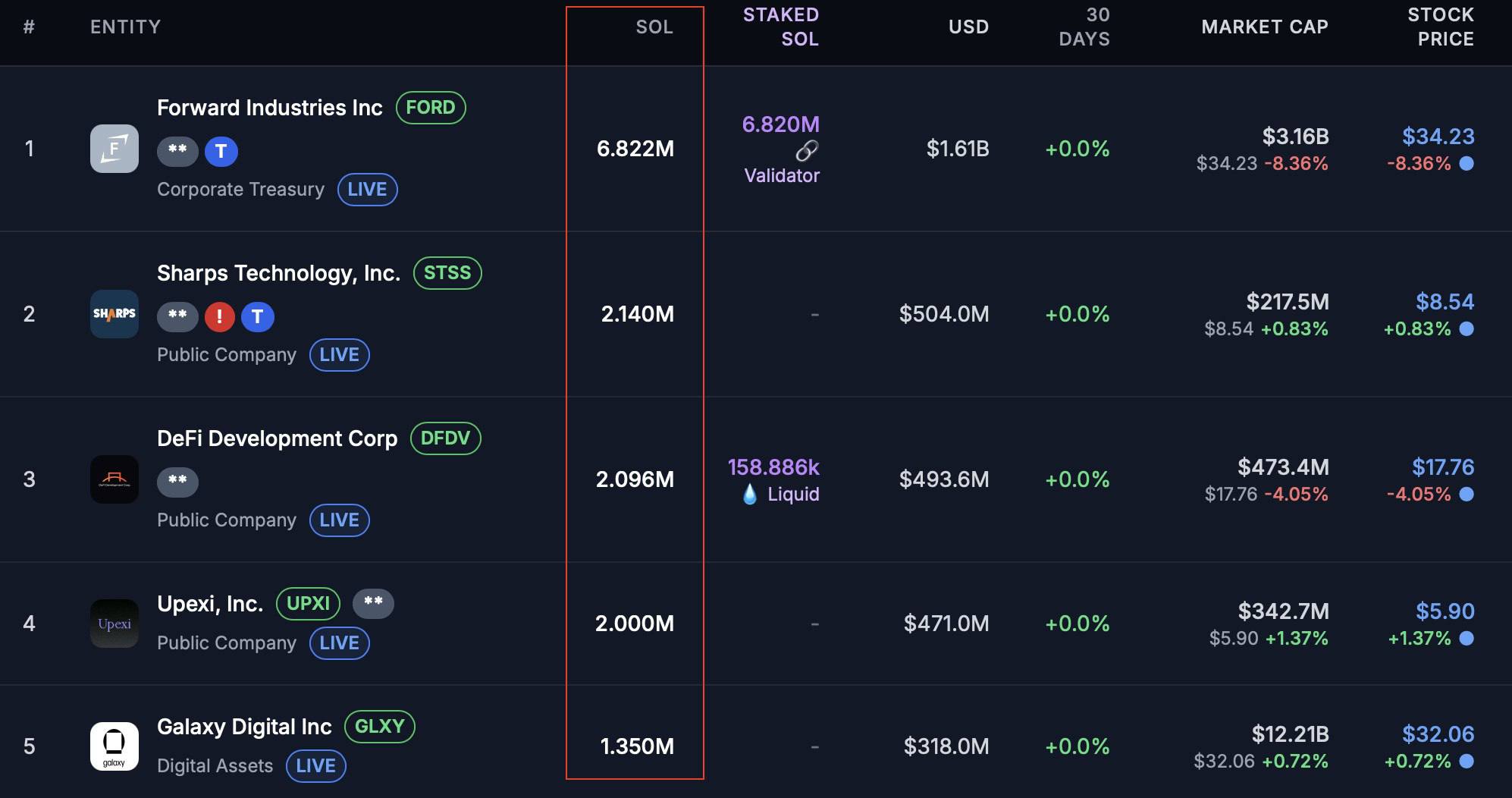
Task: Open the Galaxy Digital Inc entity link
Action: pos(244,727)
